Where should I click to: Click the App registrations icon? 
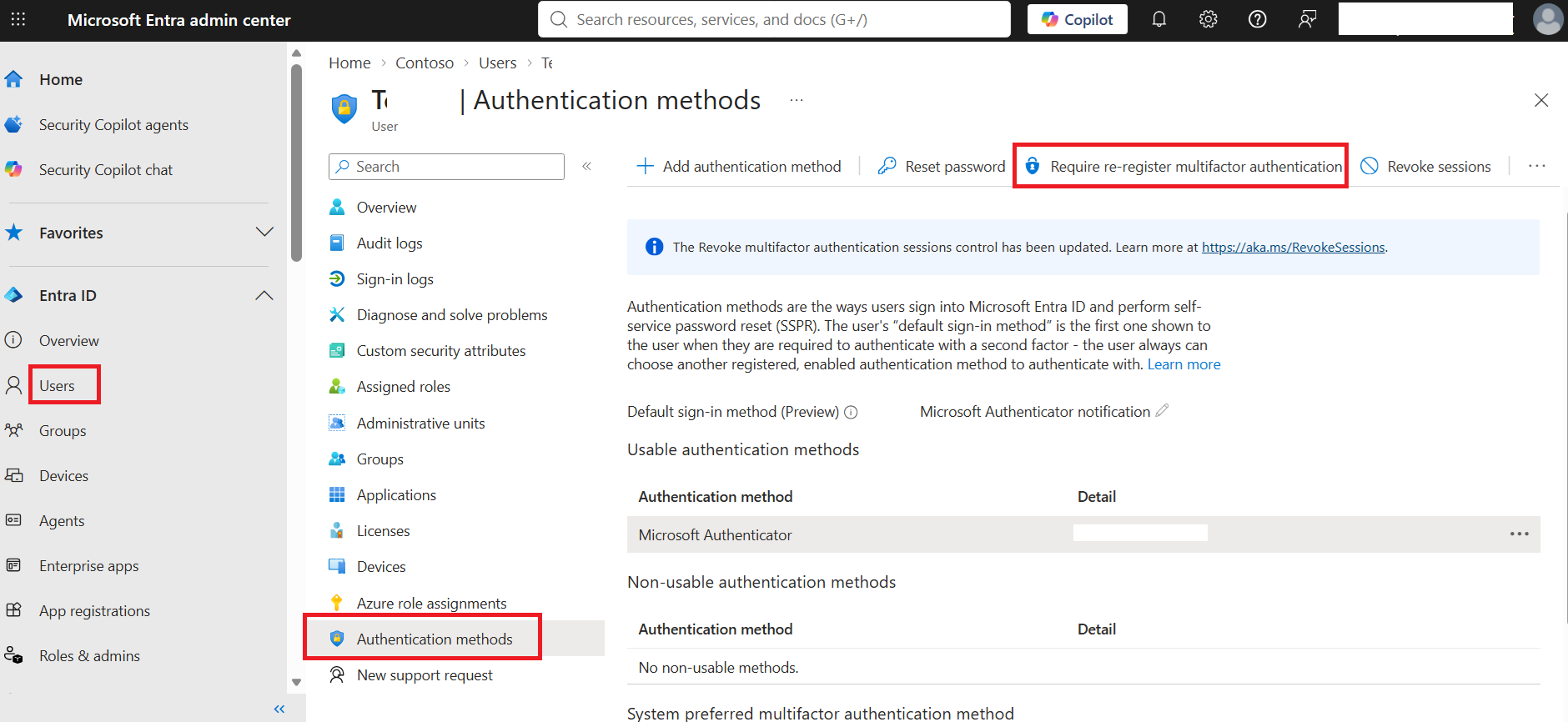pos(13,610)
